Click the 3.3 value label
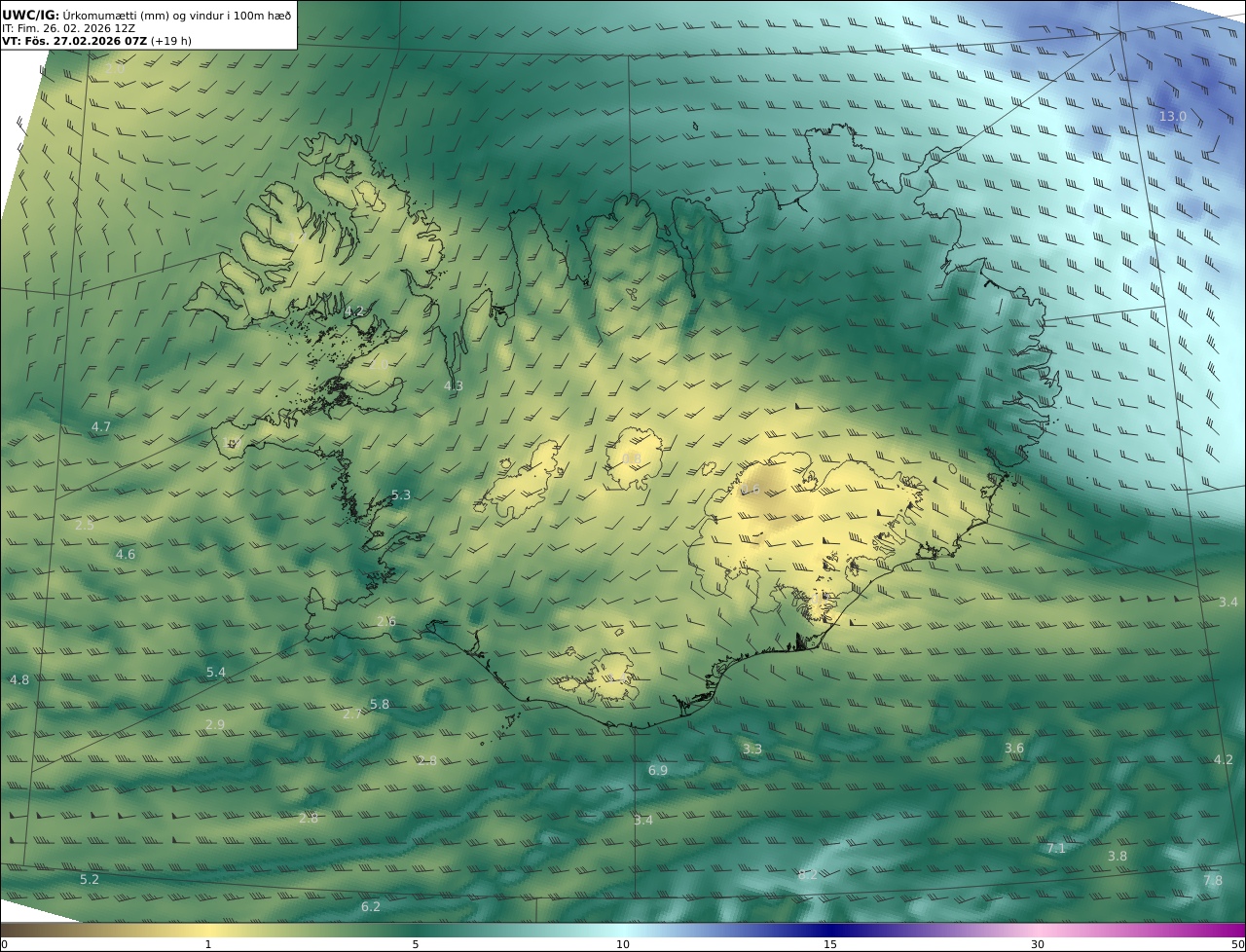 [752, 750]
